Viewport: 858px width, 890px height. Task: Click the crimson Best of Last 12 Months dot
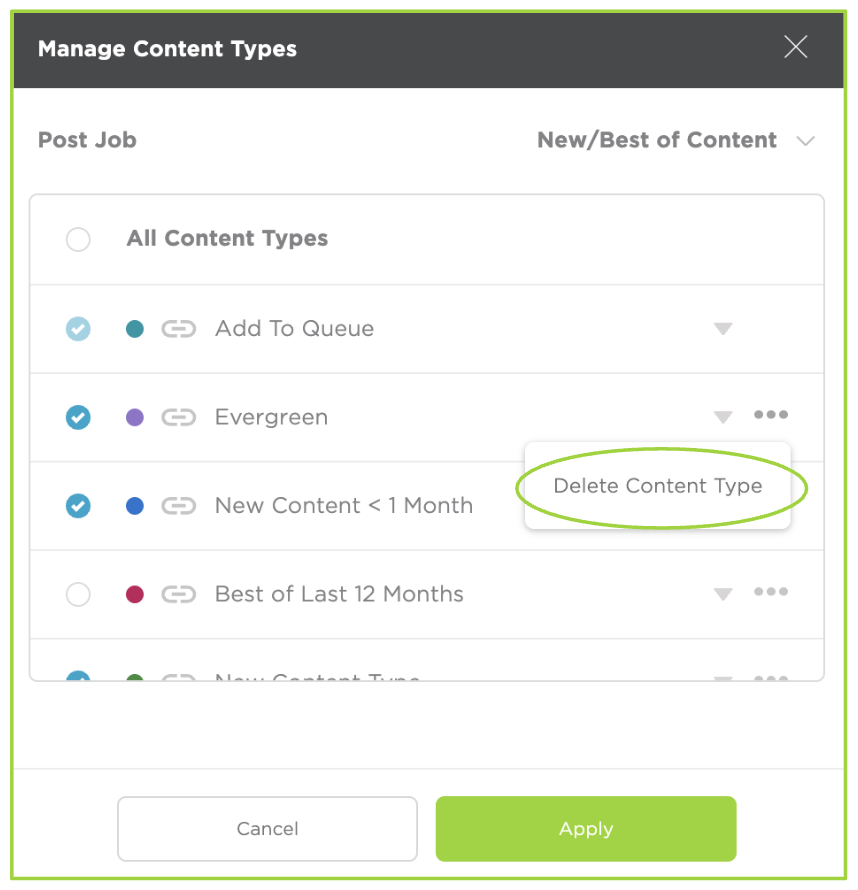[x=134, y=594]
